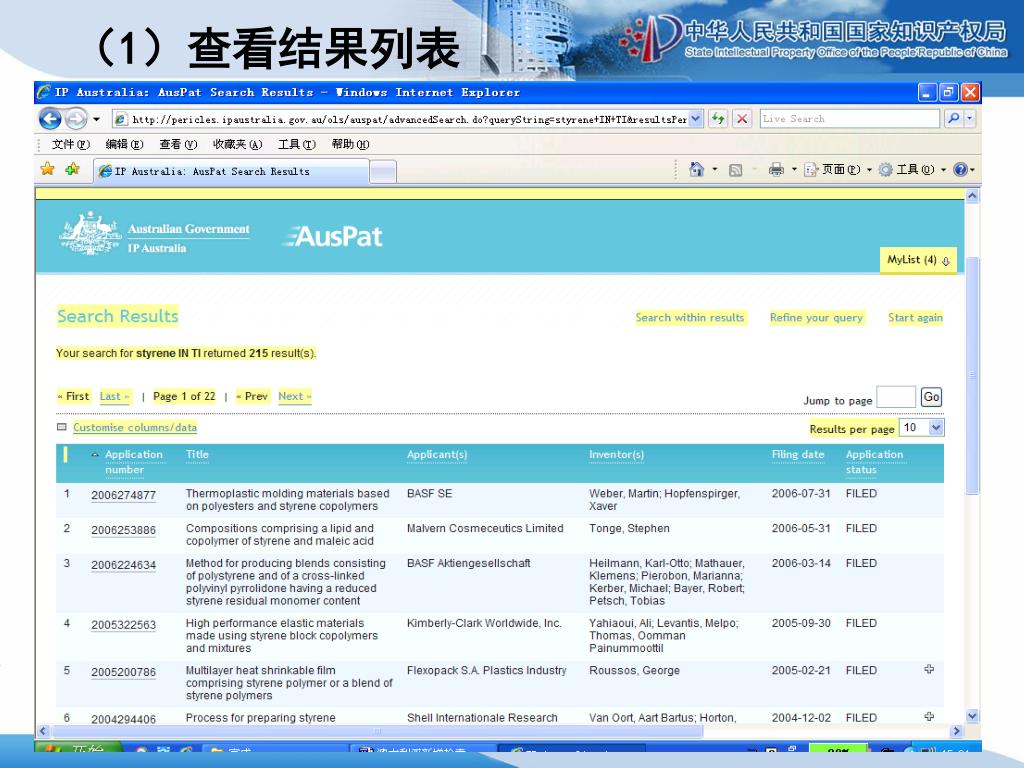Open the search provider dropdown arrow
Screen dimensions: 1024x768
click(970, 119)
